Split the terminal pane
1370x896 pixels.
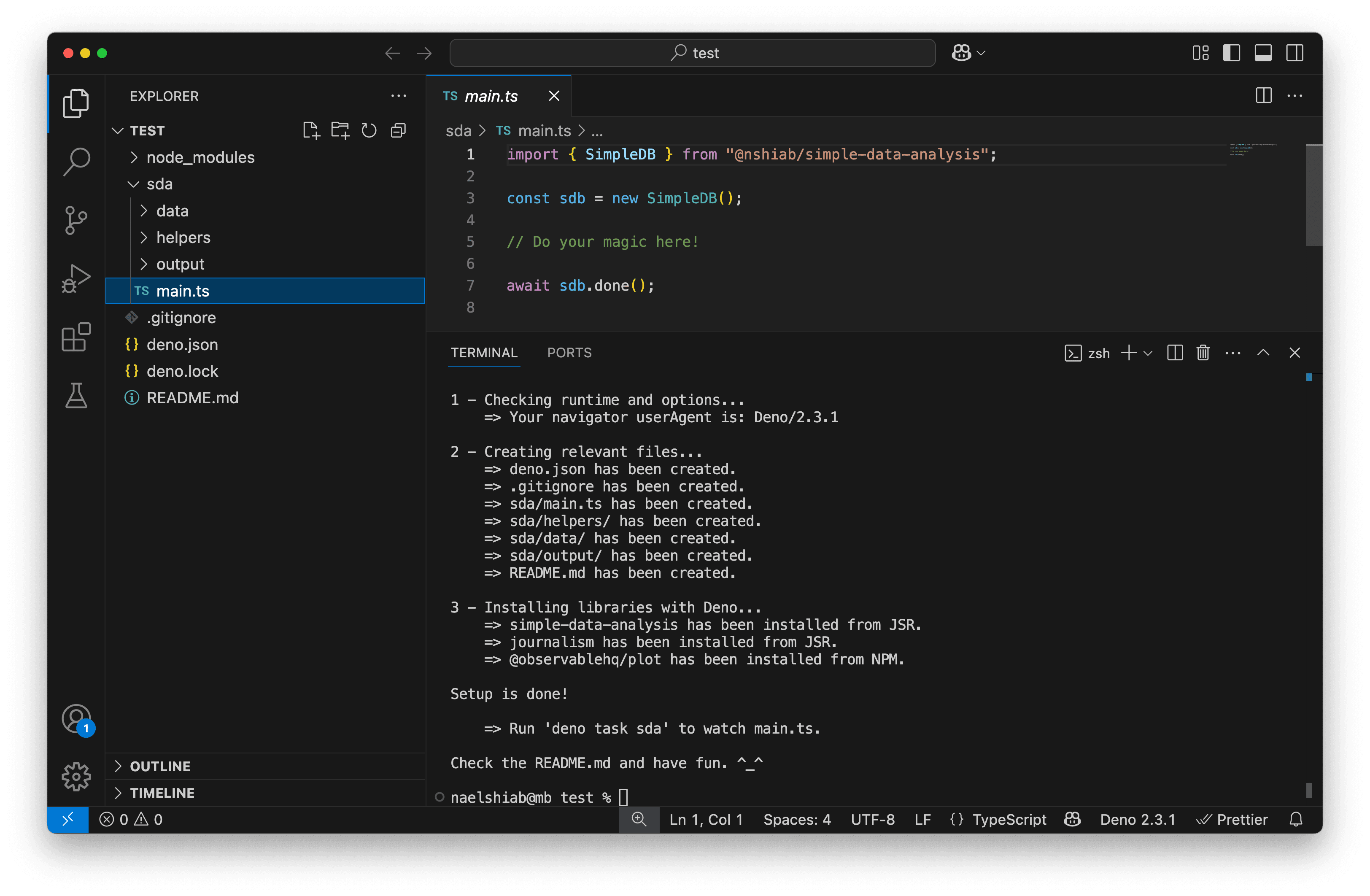coord(1174,352)
